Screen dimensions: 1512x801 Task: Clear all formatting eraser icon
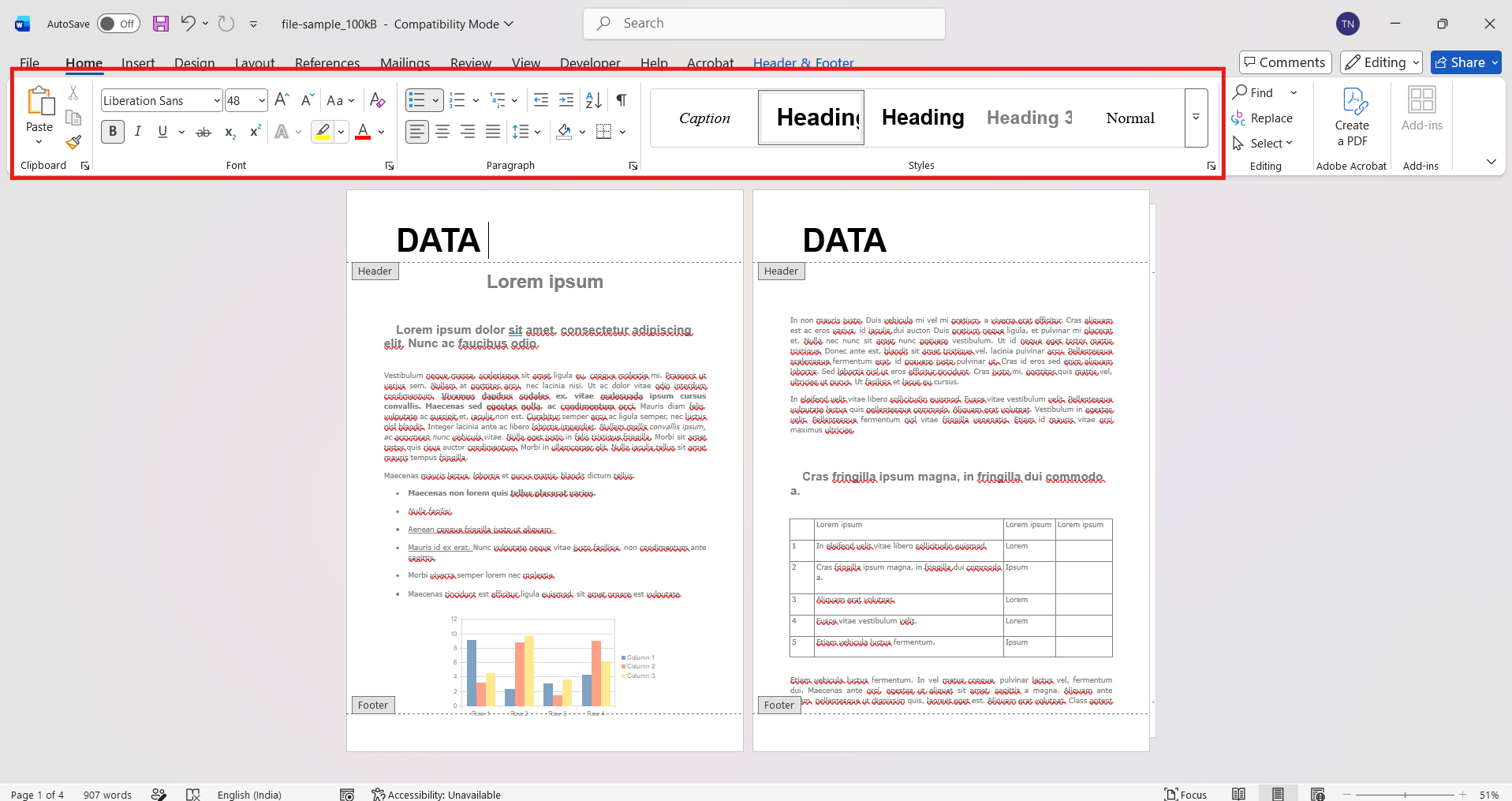(x=377, y=100)
